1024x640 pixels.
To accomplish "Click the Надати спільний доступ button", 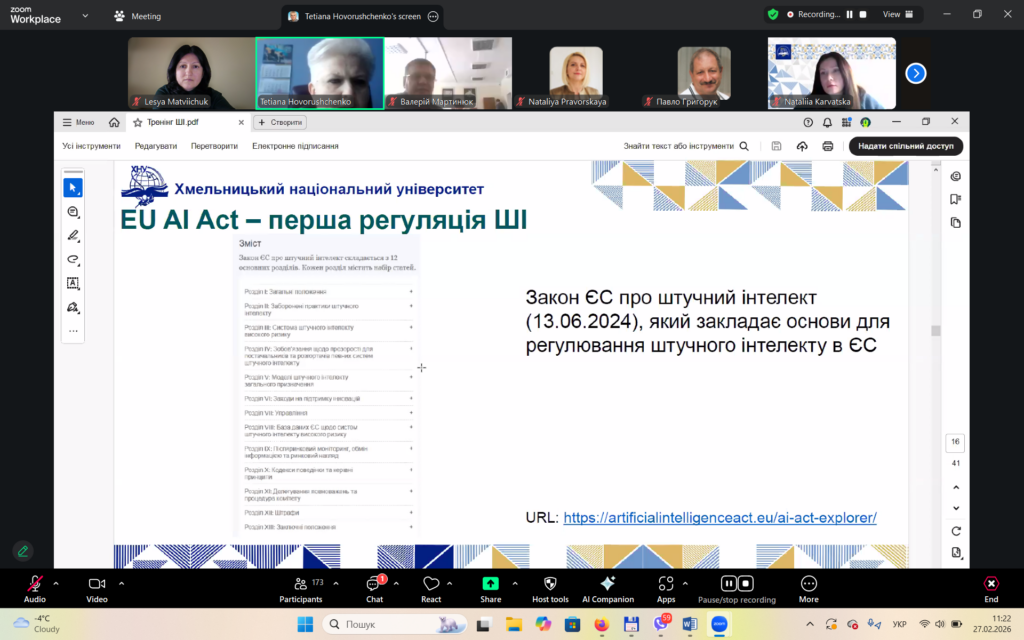I will pos(905,146).
